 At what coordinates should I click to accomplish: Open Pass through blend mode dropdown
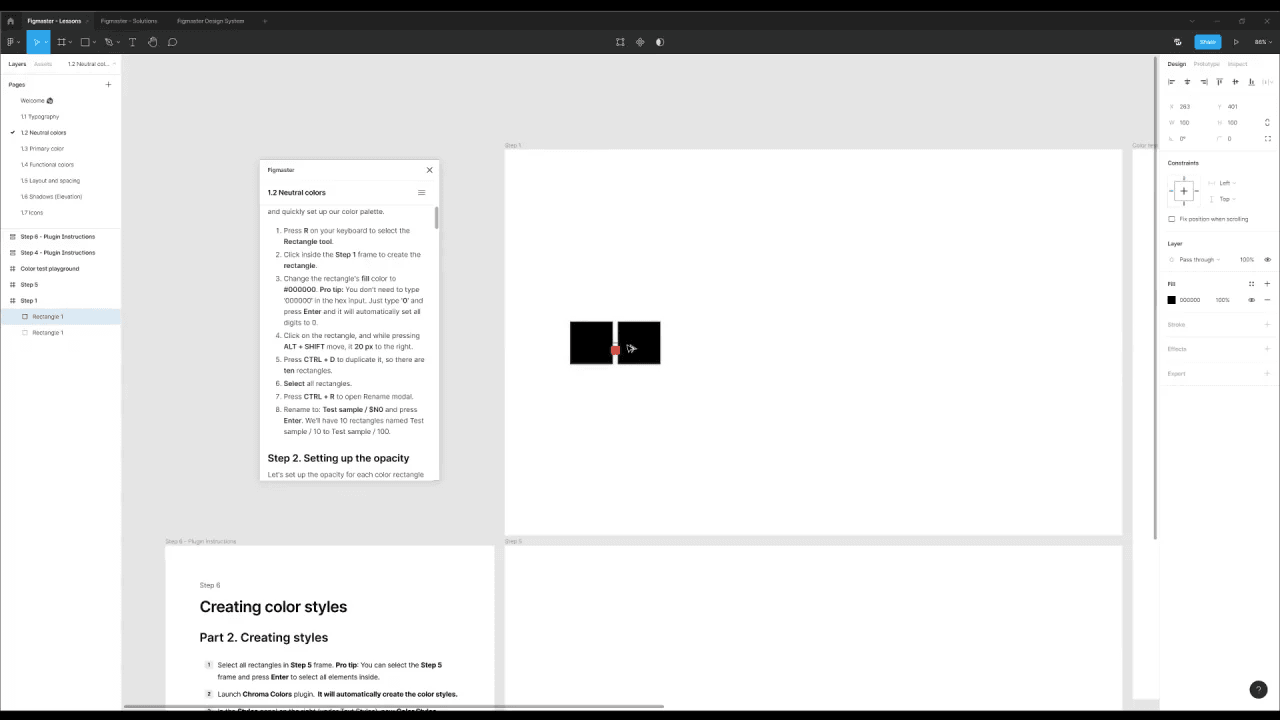1198,260
